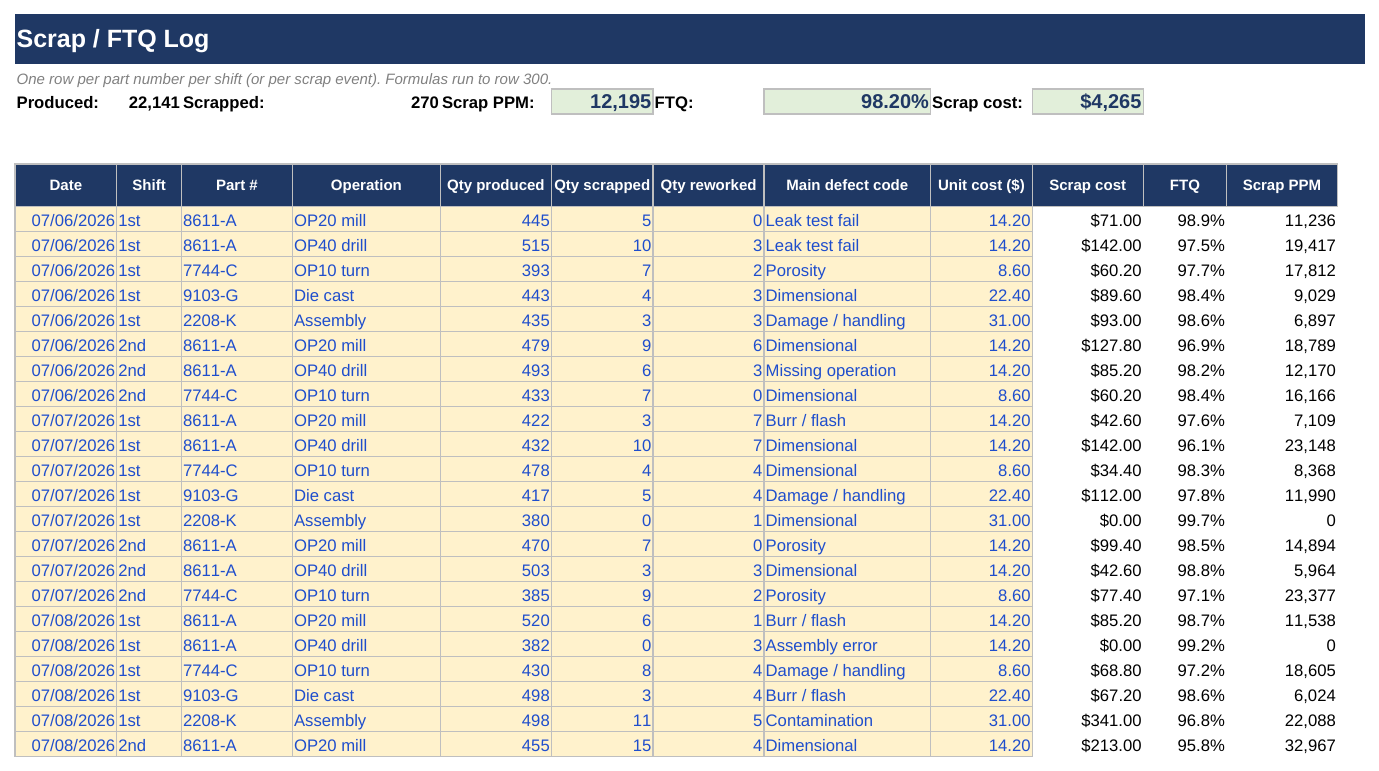Click the 16,166 Scrap PPM value
This screenshot has height=771, width=1379.
click(x=1282, y=395)
